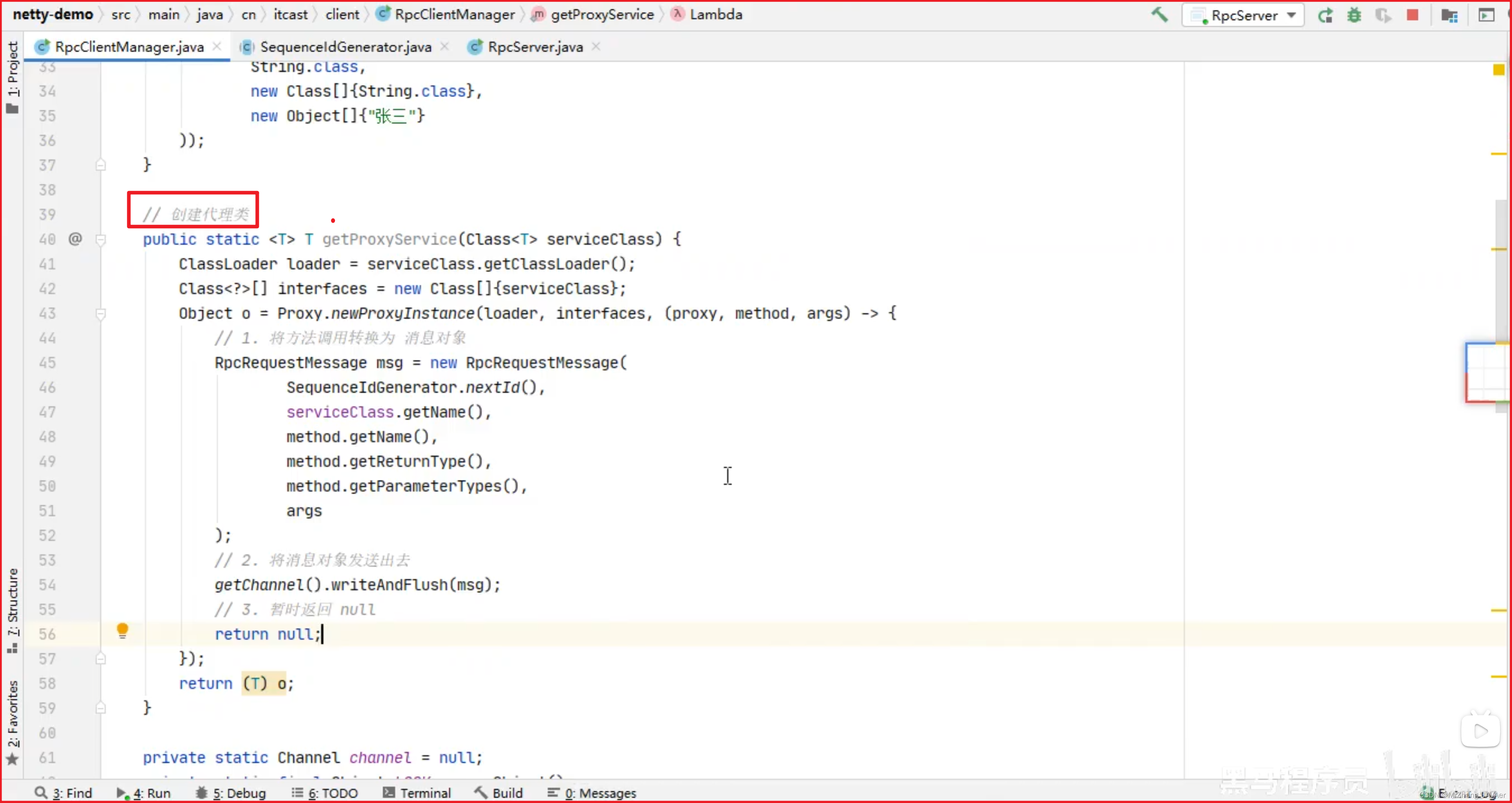Viewport: 1512px width, 803px height.
Task: Open the Favorites tool window
Action: 12,723
